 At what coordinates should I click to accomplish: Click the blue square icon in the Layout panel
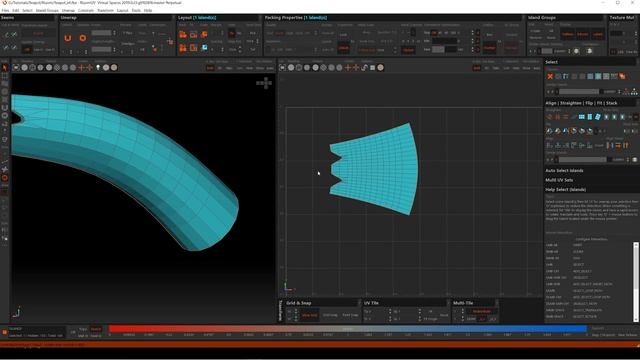(204, 48)
